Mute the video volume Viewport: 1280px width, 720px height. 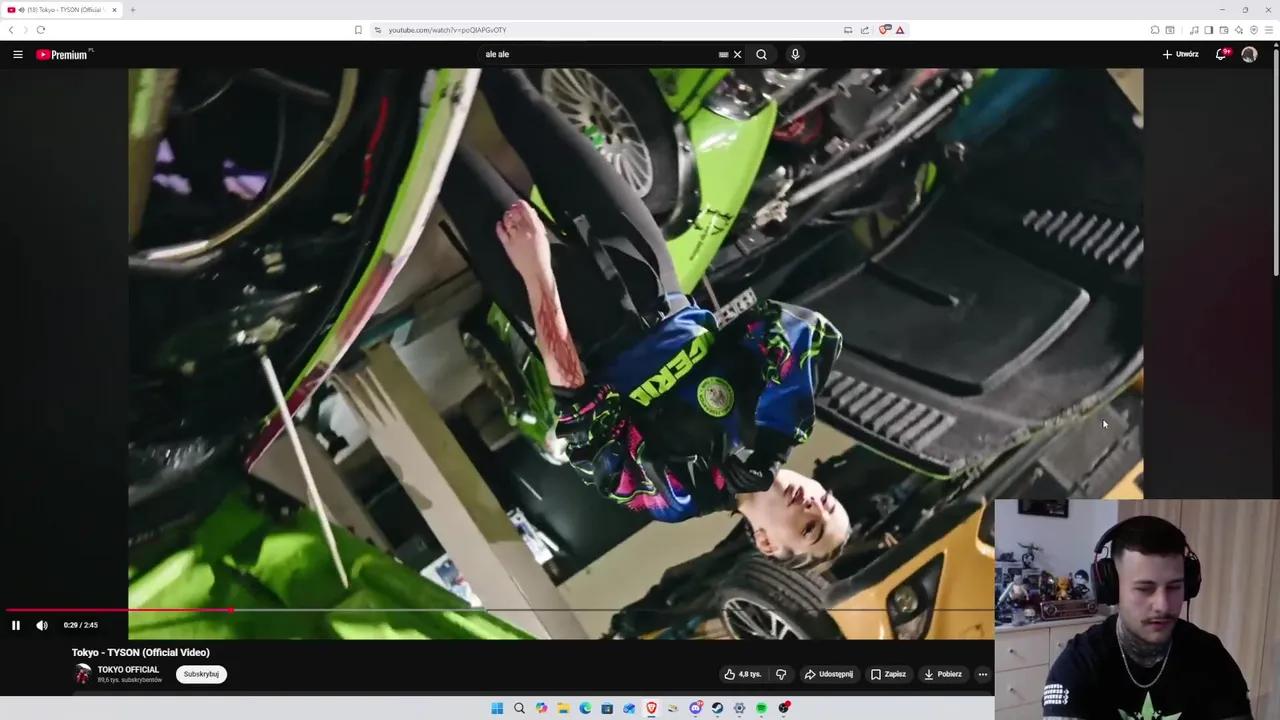point(41,625)
